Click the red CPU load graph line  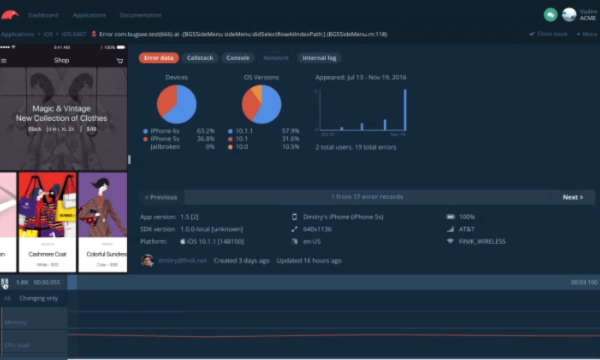point(334,336)
